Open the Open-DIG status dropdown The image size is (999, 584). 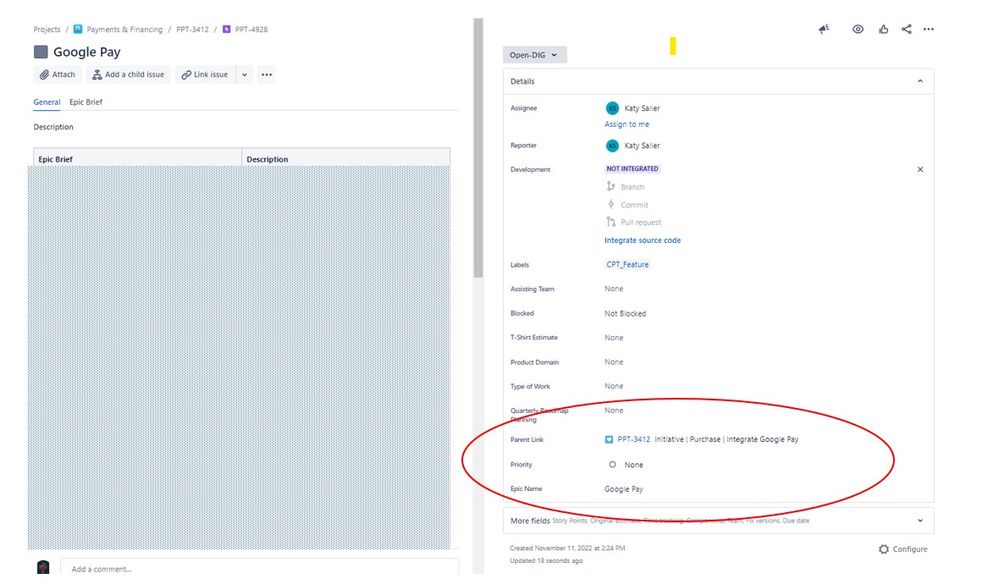534,55
